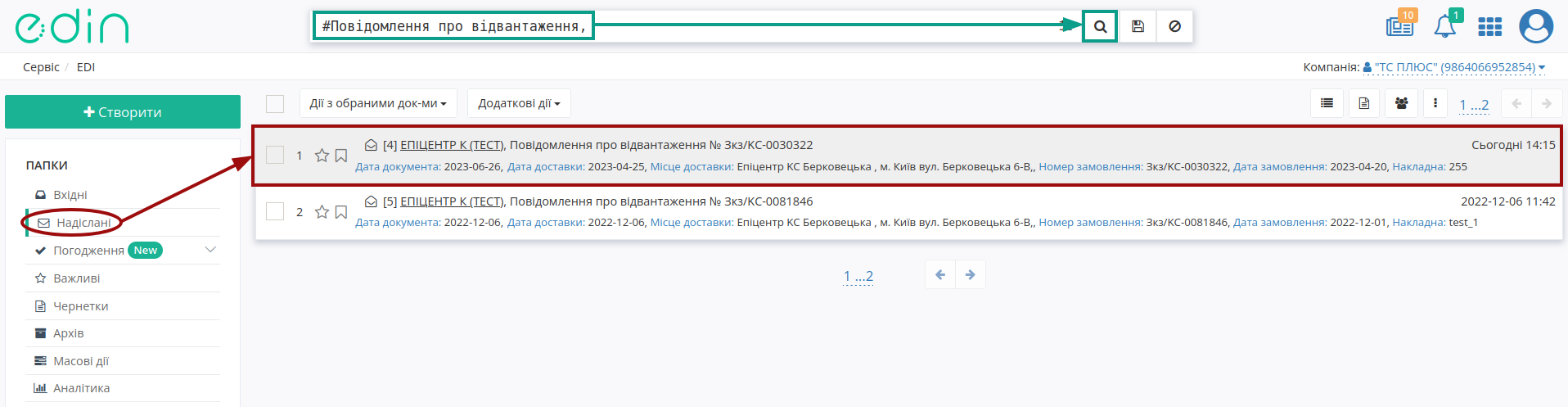This screenshot has height=407, width=1568.
Task: Open the Додаткові дії dropdown
Action: pyautogui.click(x=519, y=103)
